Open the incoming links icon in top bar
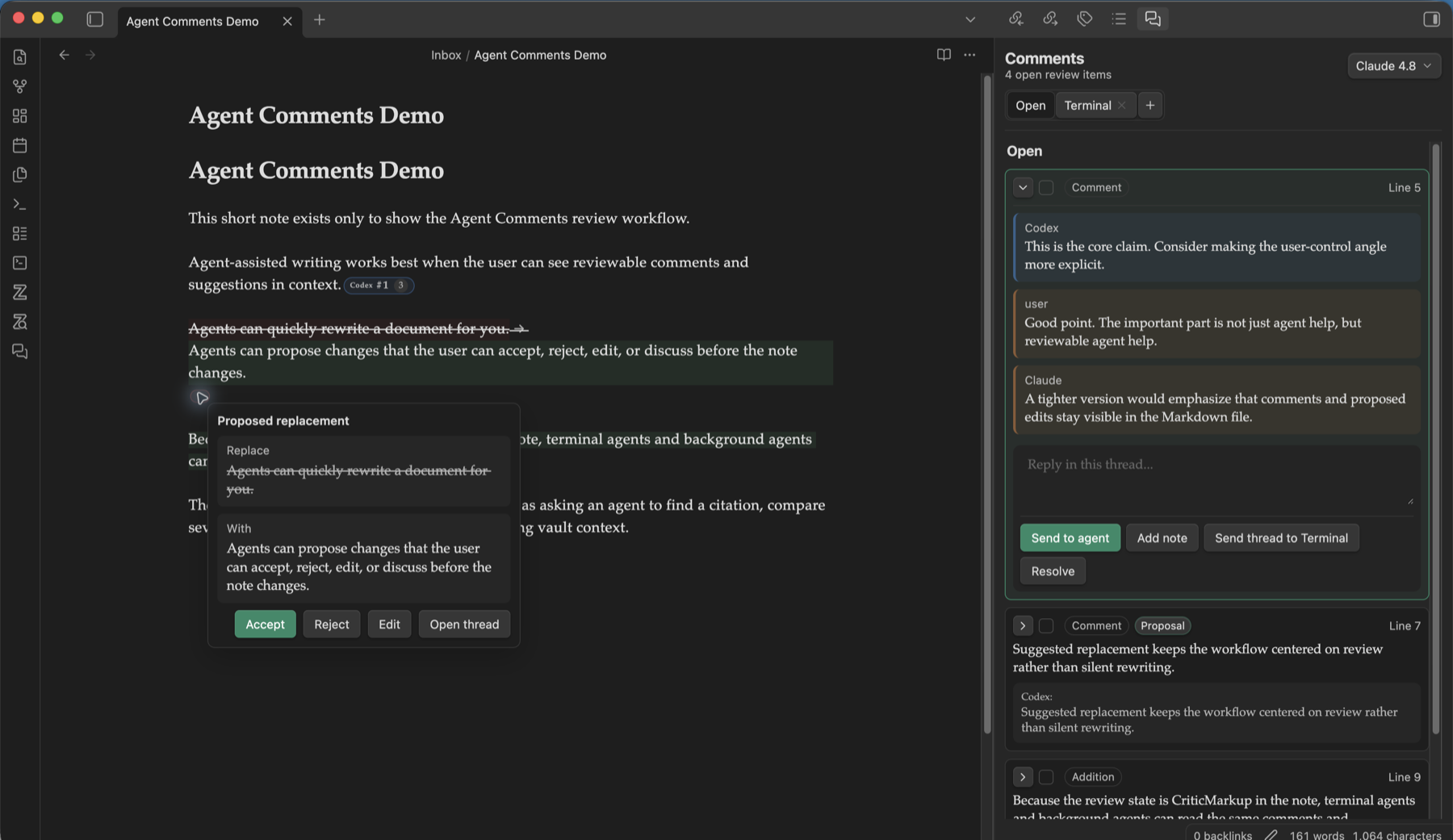Image resolution: width=1453 pixels, height=840 pixels. coord(1015,19)
